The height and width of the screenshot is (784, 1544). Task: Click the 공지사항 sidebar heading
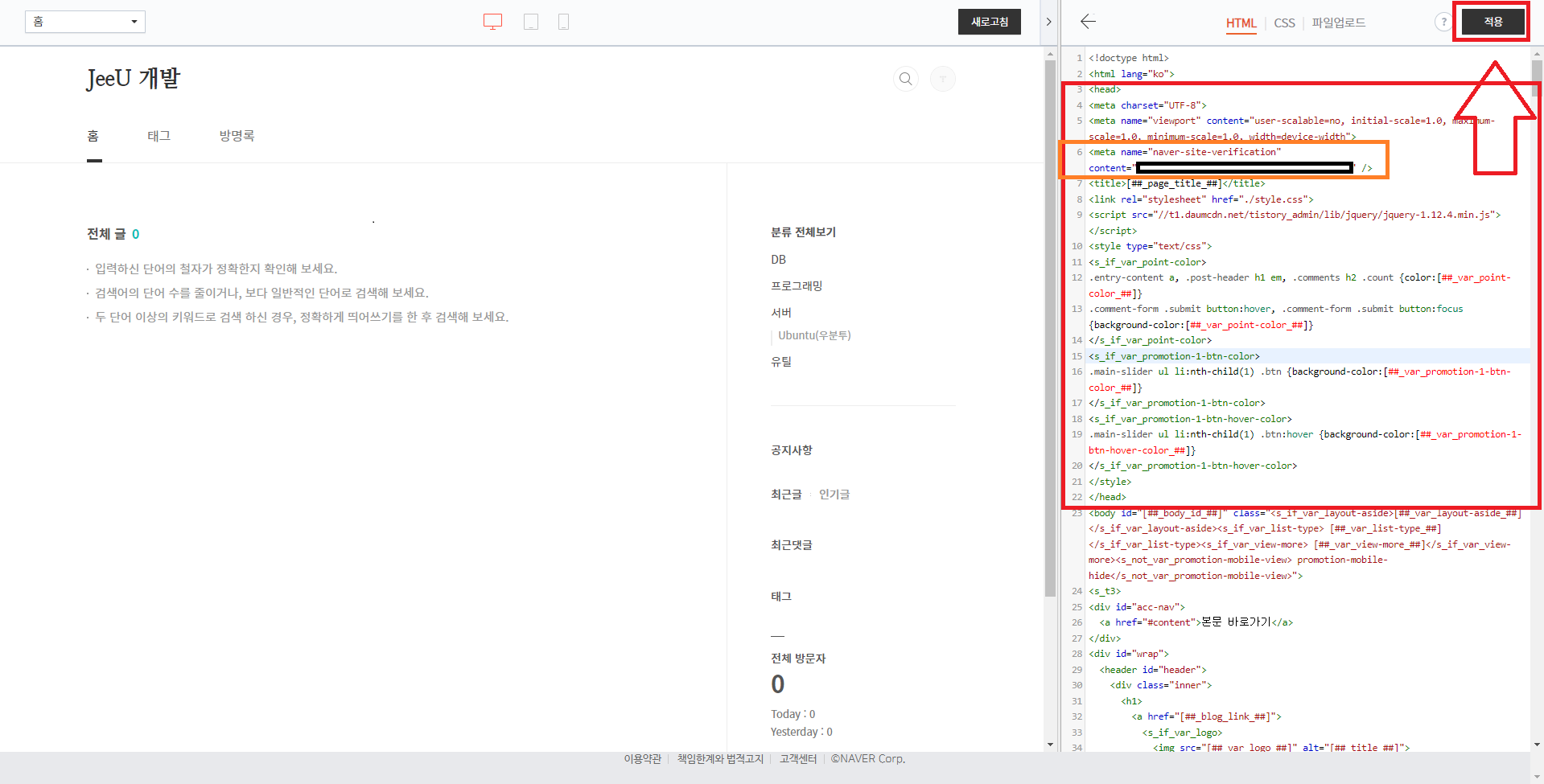pos(792,450)
